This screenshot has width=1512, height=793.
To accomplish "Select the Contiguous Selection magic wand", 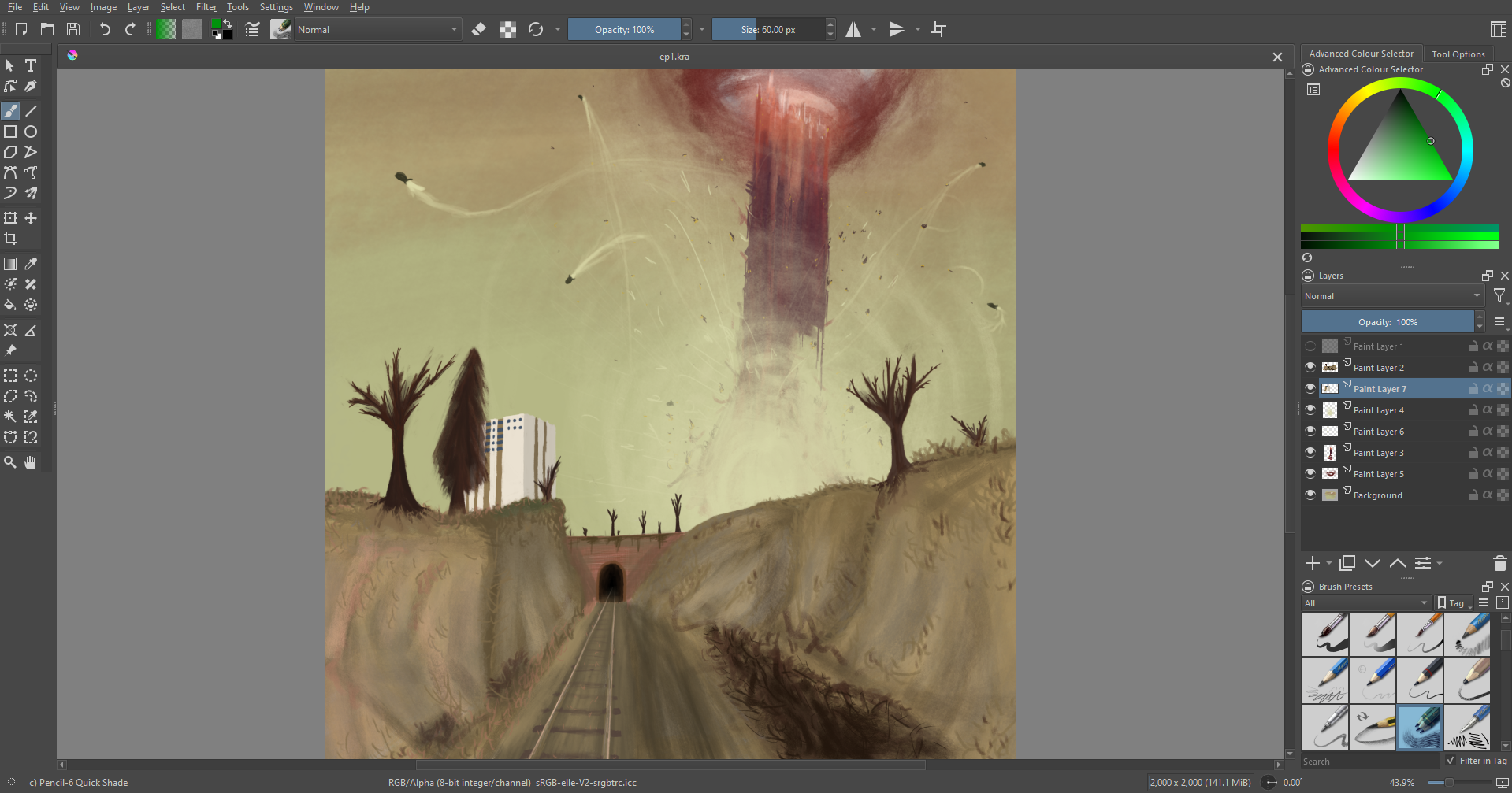I will [10, 417].
